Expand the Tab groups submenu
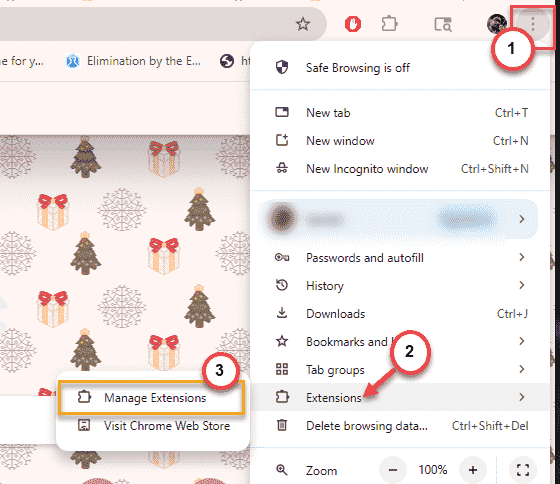The width and height of the screenshot is (560, 484). click(400, 369)
